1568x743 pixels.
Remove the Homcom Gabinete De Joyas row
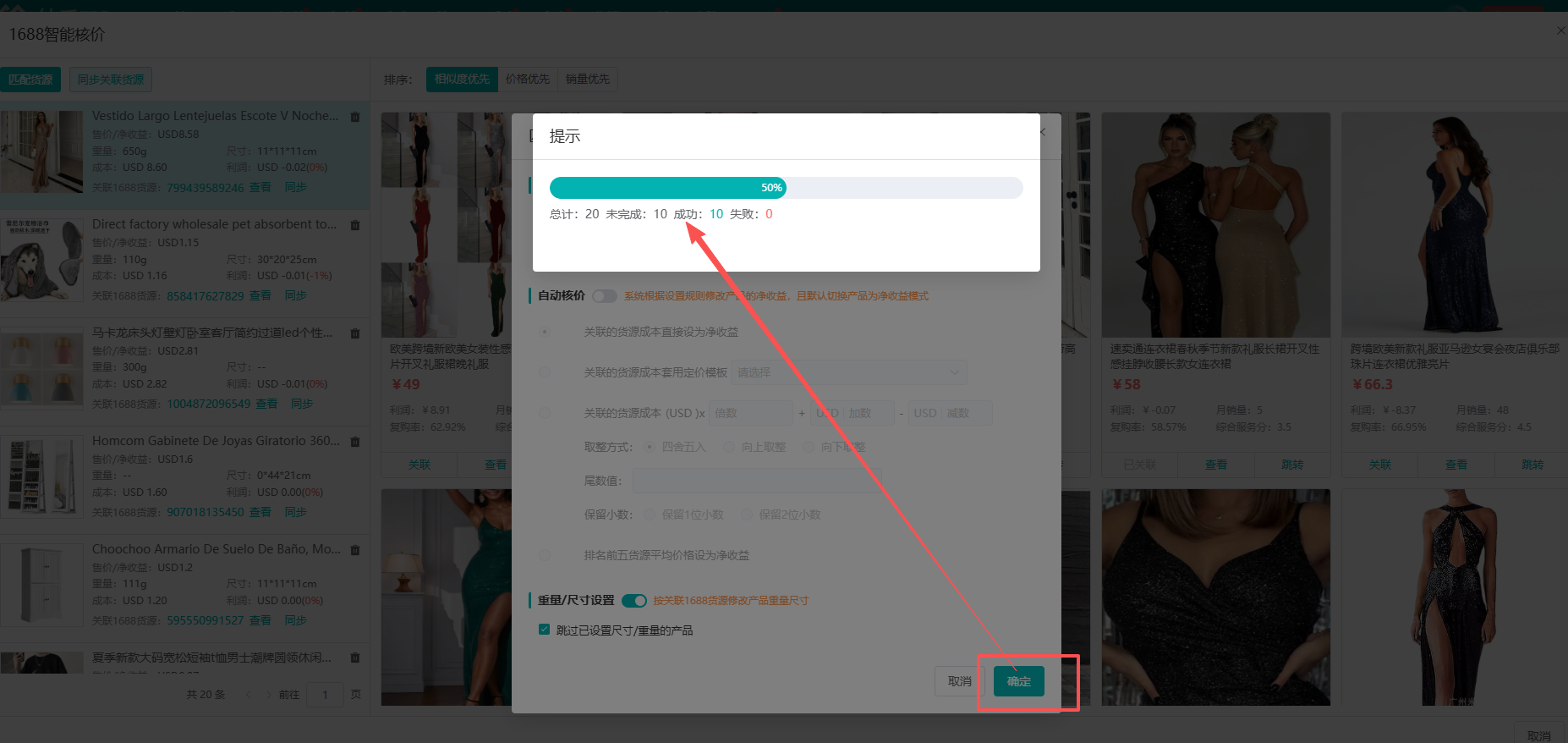coord(355,442)
